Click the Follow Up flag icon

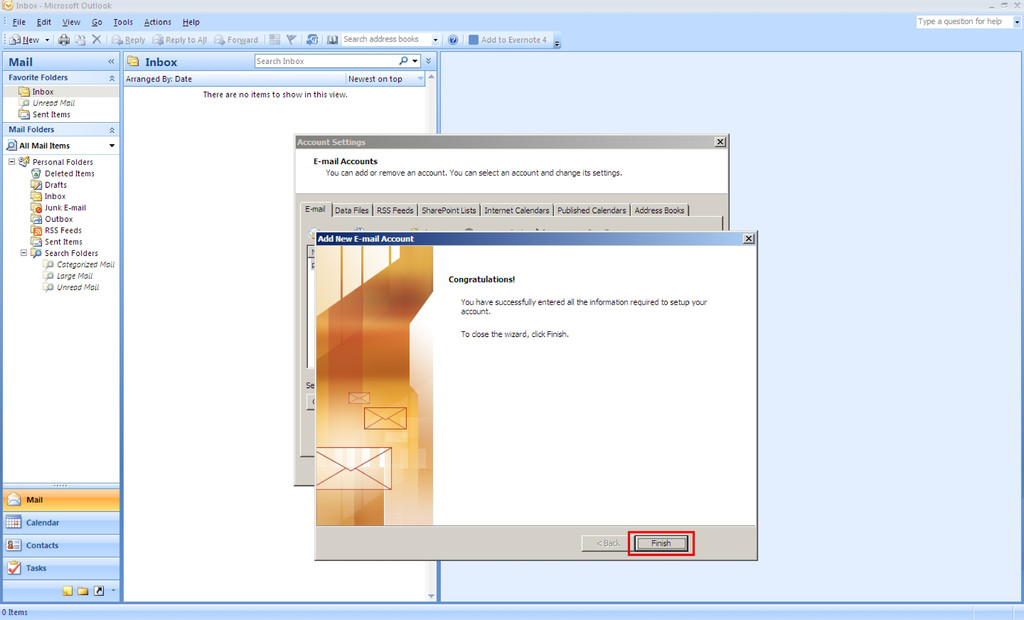point(291,40)
